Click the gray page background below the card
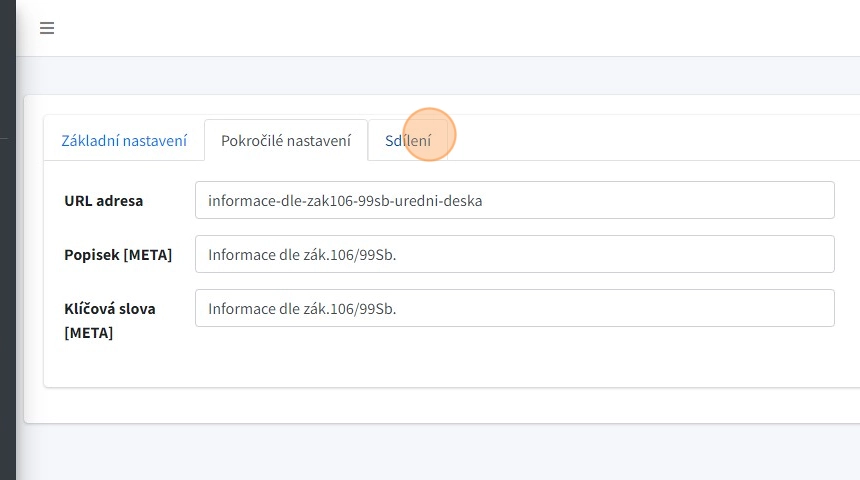This screenshot has height=480, width=860. click(x=450, y=455)
